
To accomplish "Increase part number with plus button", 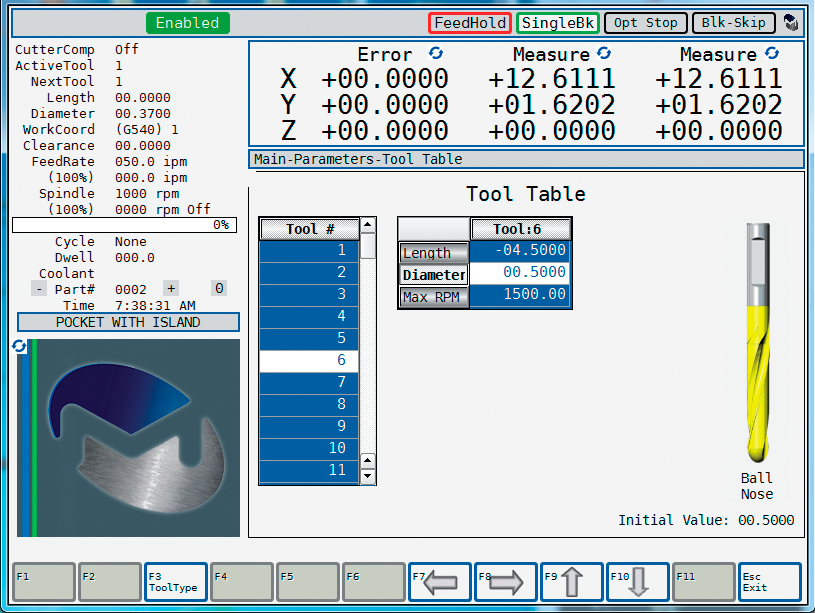I will 170,289.
